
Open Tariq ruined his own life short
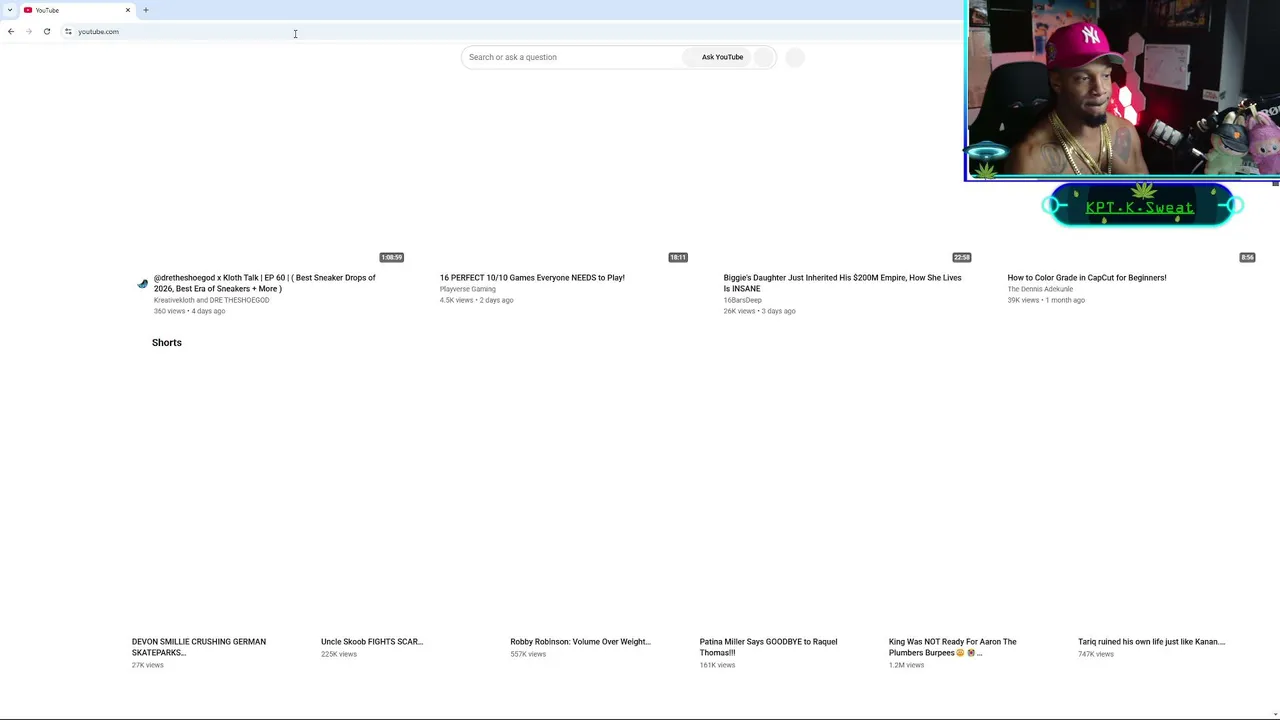point(1152,642)
